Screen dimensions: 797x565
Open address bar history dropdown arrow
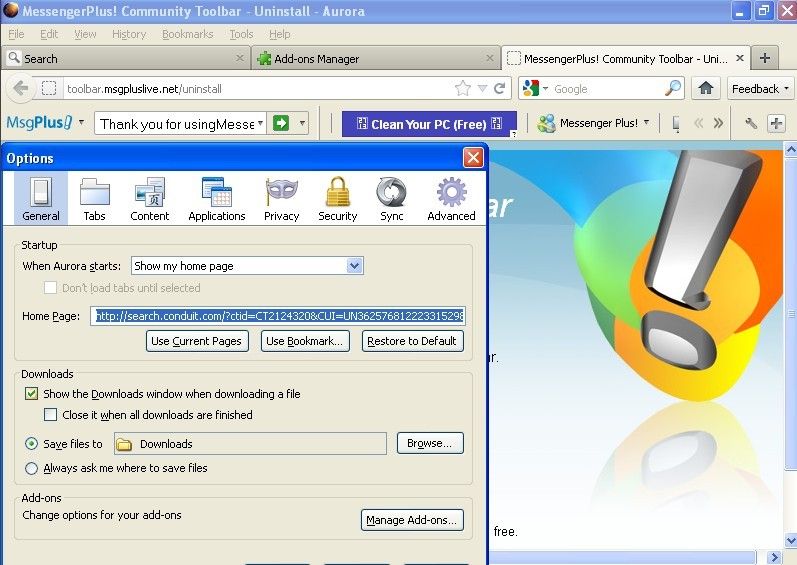tap(482, 89)
